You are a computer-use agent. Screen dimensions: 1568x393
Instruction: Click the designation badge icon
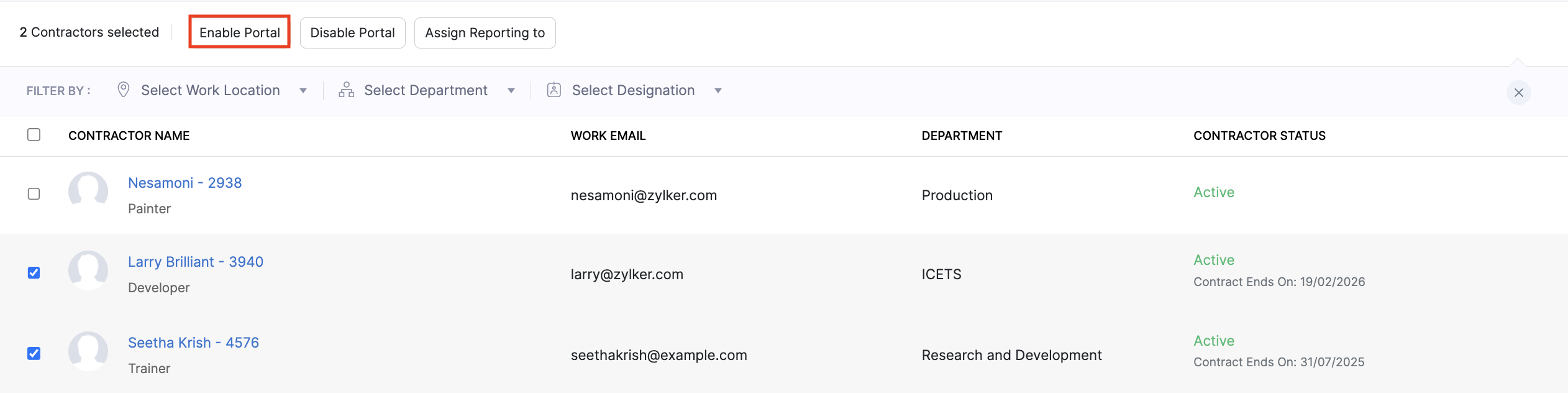point(553,90)
